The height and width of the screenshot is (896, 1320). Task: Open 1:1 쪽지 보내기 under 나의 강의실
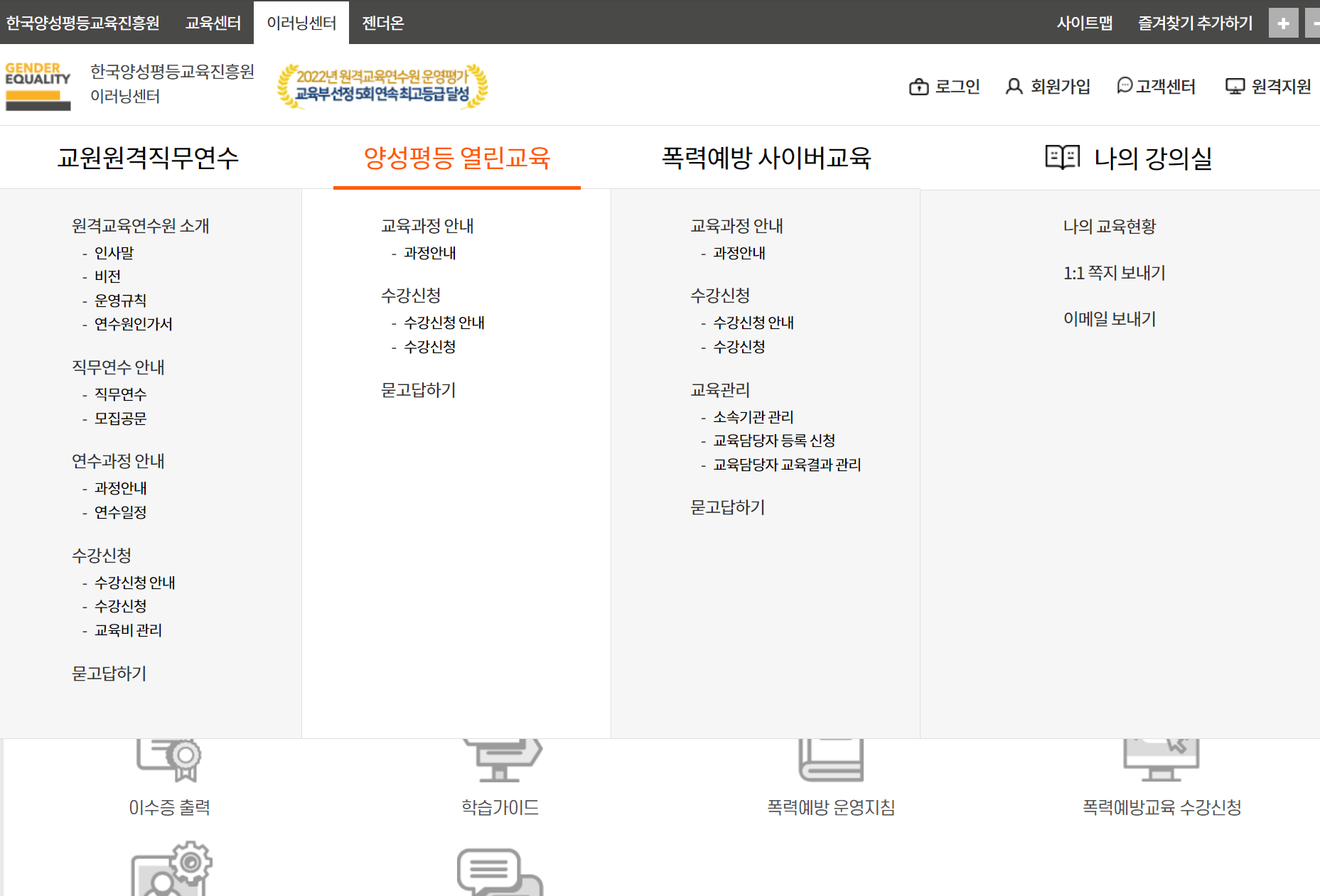[x=1113, y=273]
